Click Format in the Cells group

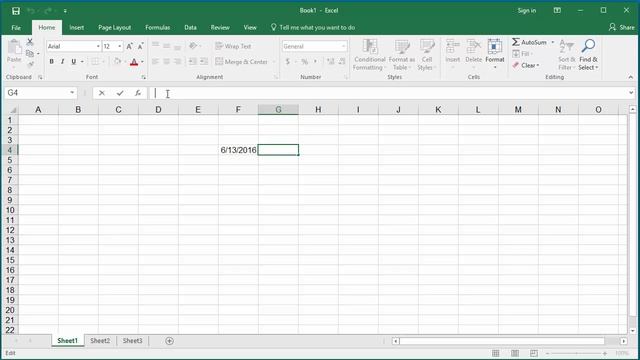point(495,54)
